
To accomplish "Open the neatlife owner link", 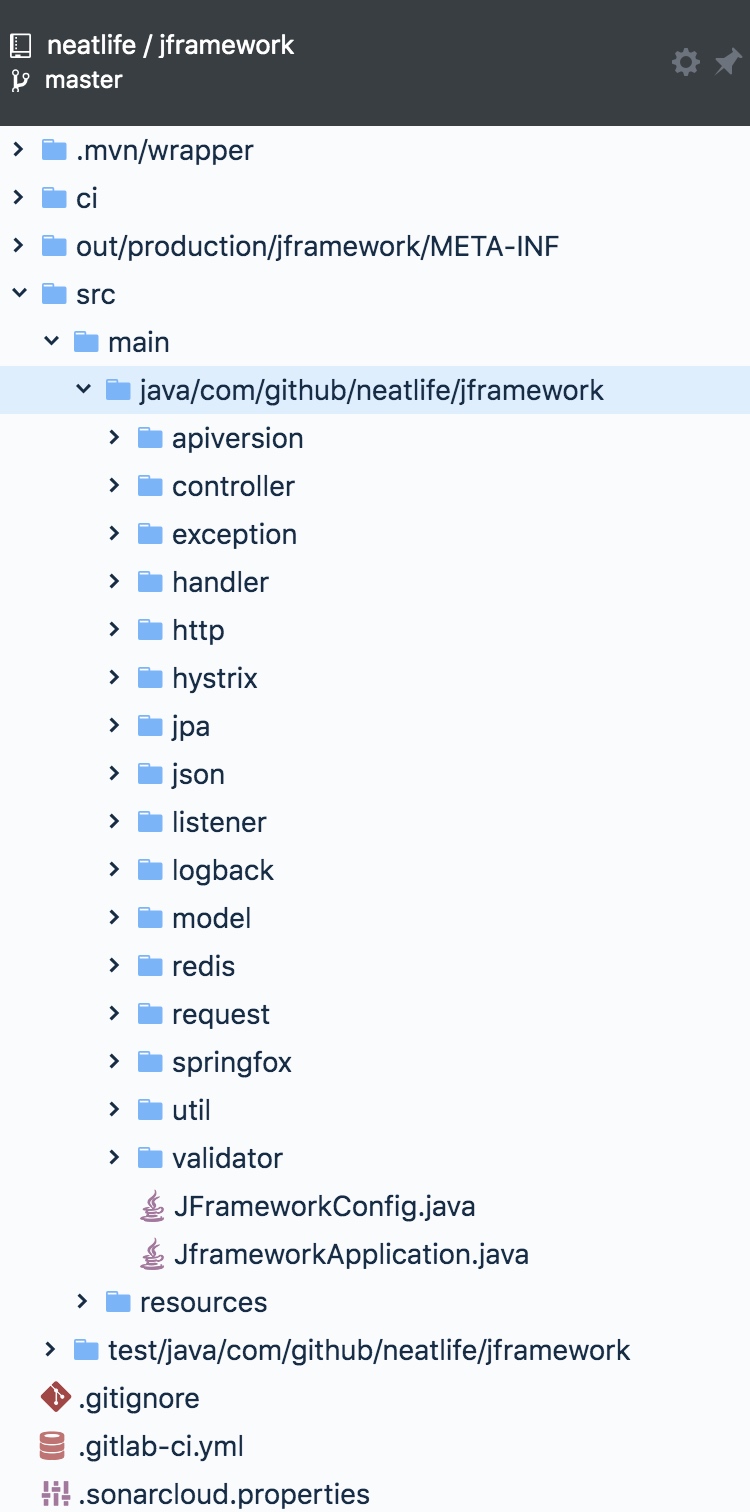I will click(x=93, y=45).
